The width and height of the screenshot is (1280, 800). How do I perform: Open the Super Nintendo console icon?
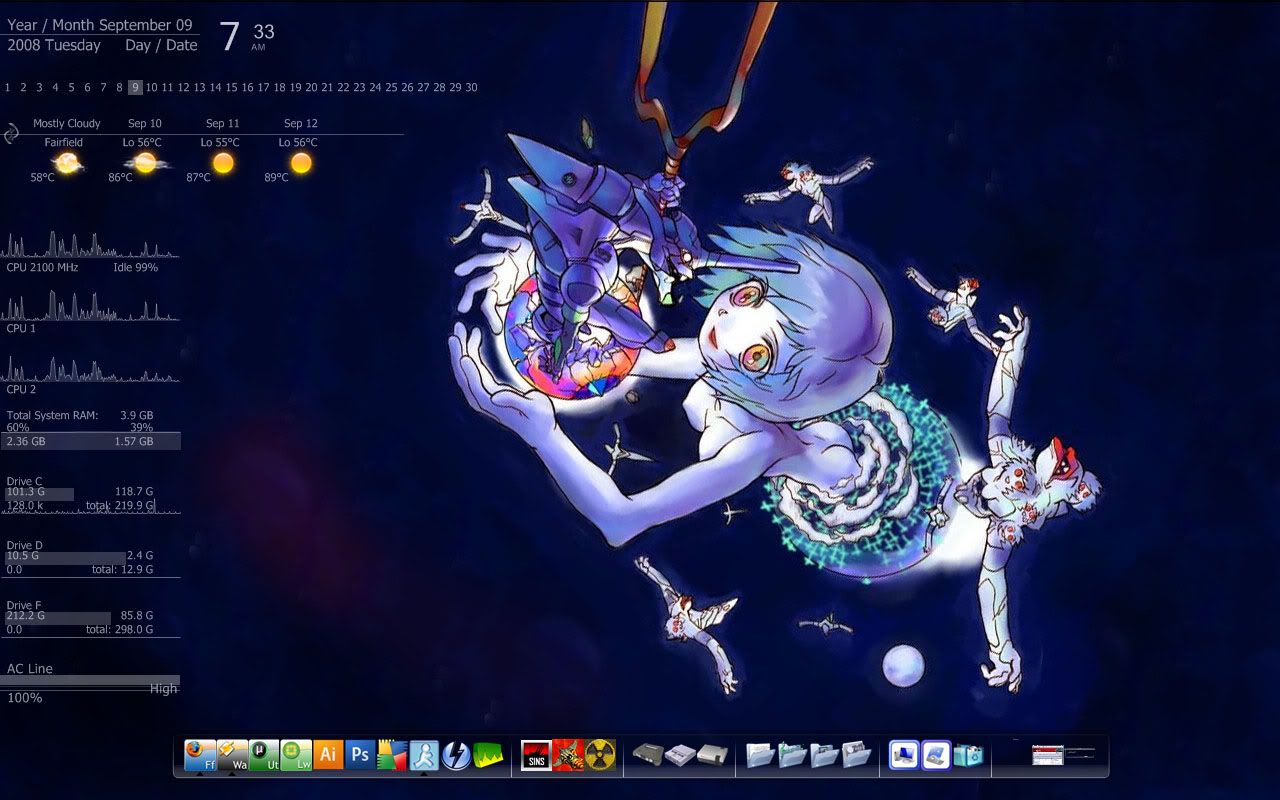tap(680, 754)
